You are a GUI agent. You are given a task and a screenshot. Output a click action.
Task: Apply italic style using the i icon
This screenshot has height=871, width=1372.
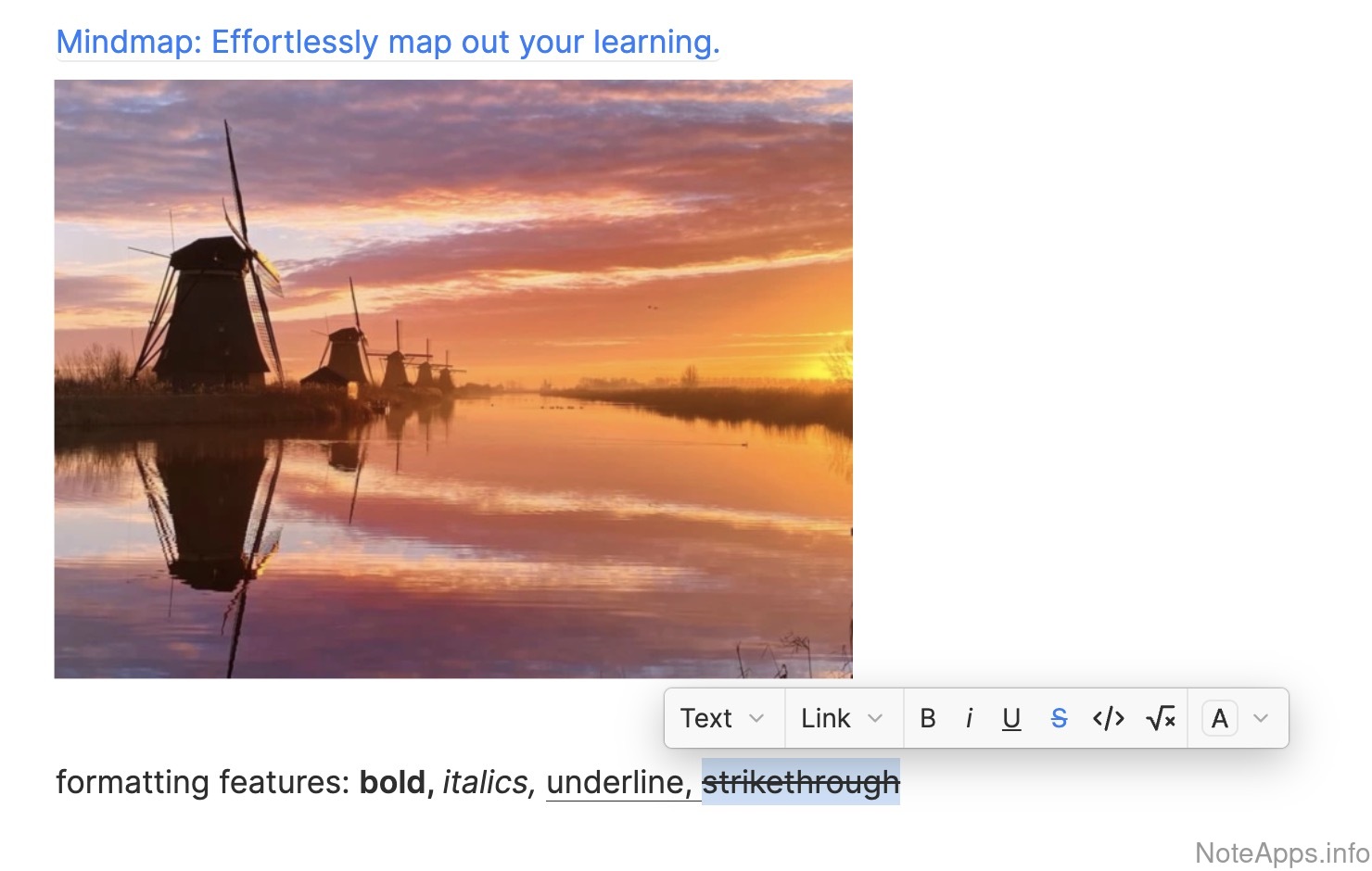coord(969,718)
